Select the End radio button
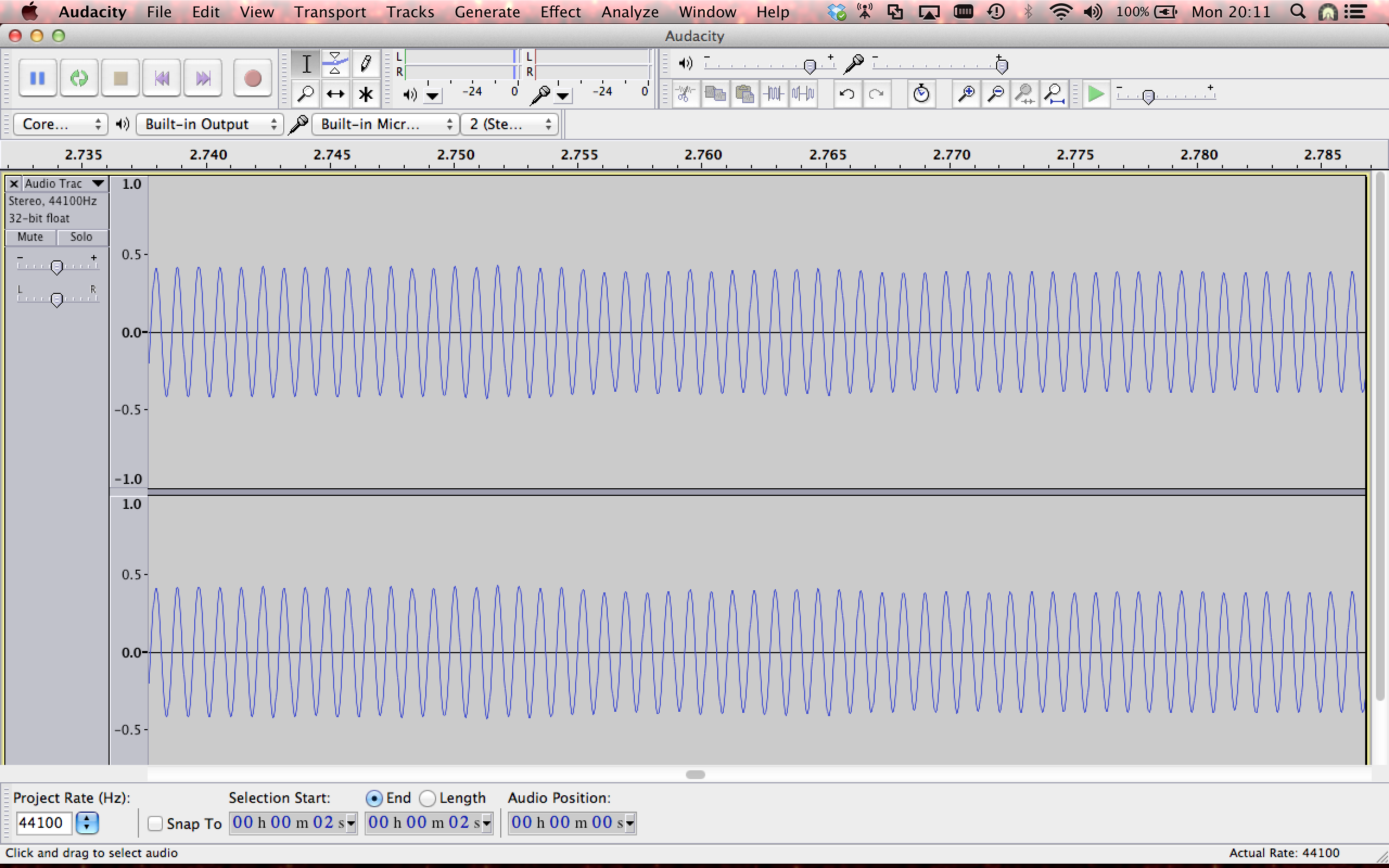The width and height of the screenshot is (1389, 868). [x=374, y=798]
